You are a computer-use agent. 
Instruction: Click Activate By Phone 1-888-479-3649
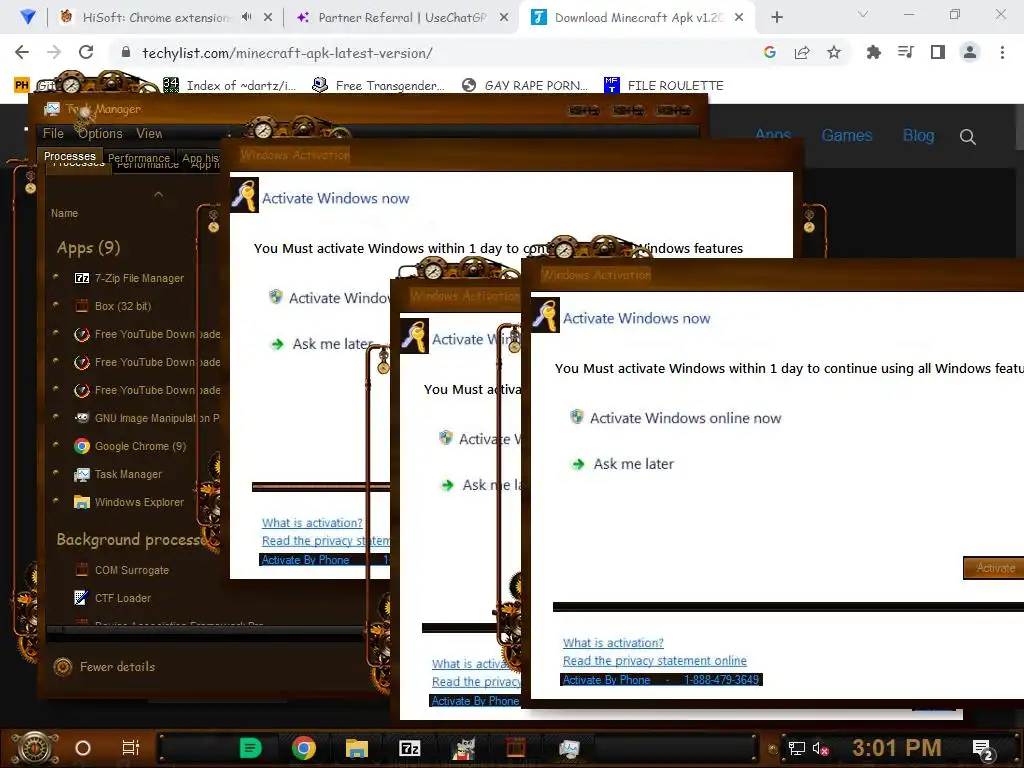tap(661, 680)
